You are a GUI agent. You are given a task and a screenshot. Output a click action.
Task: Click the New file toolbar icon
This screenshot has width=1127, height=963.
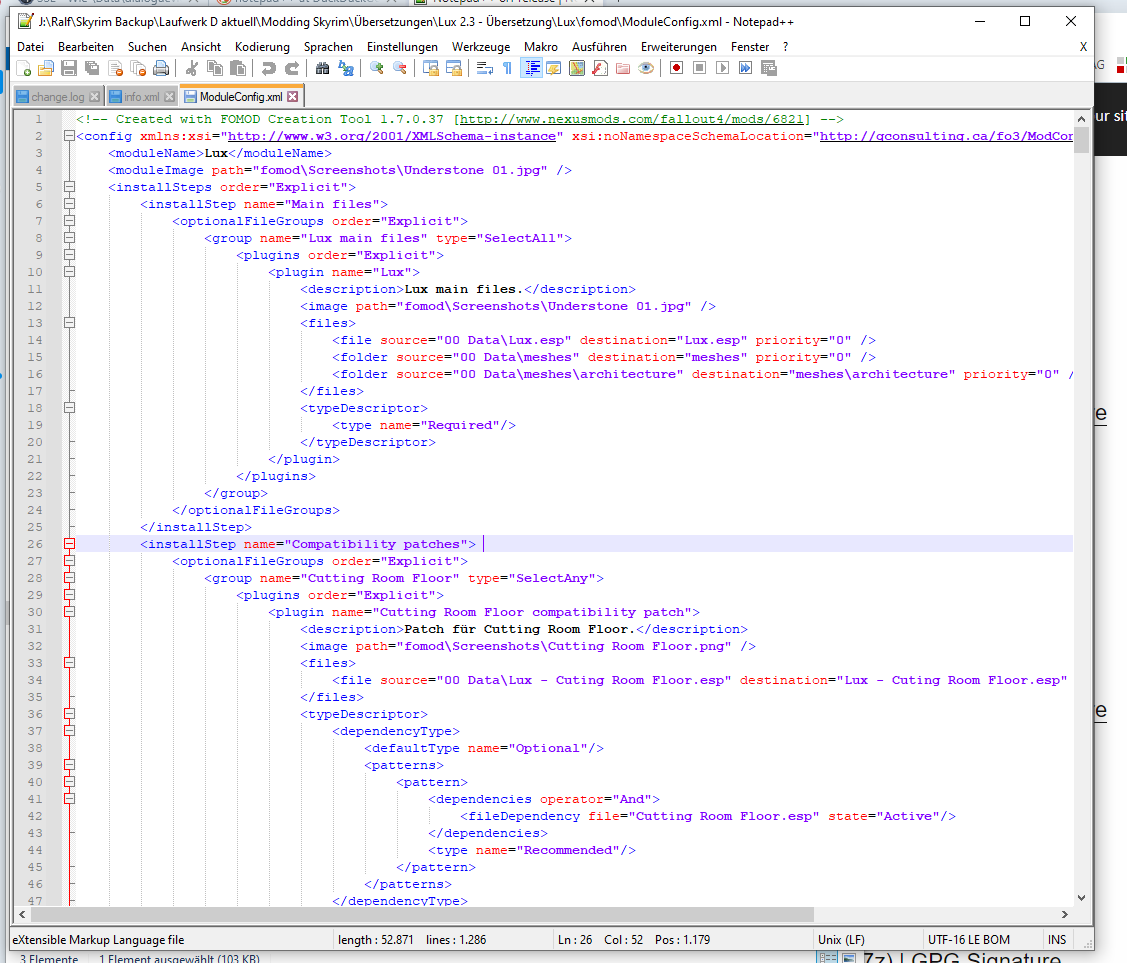point(24,68)
